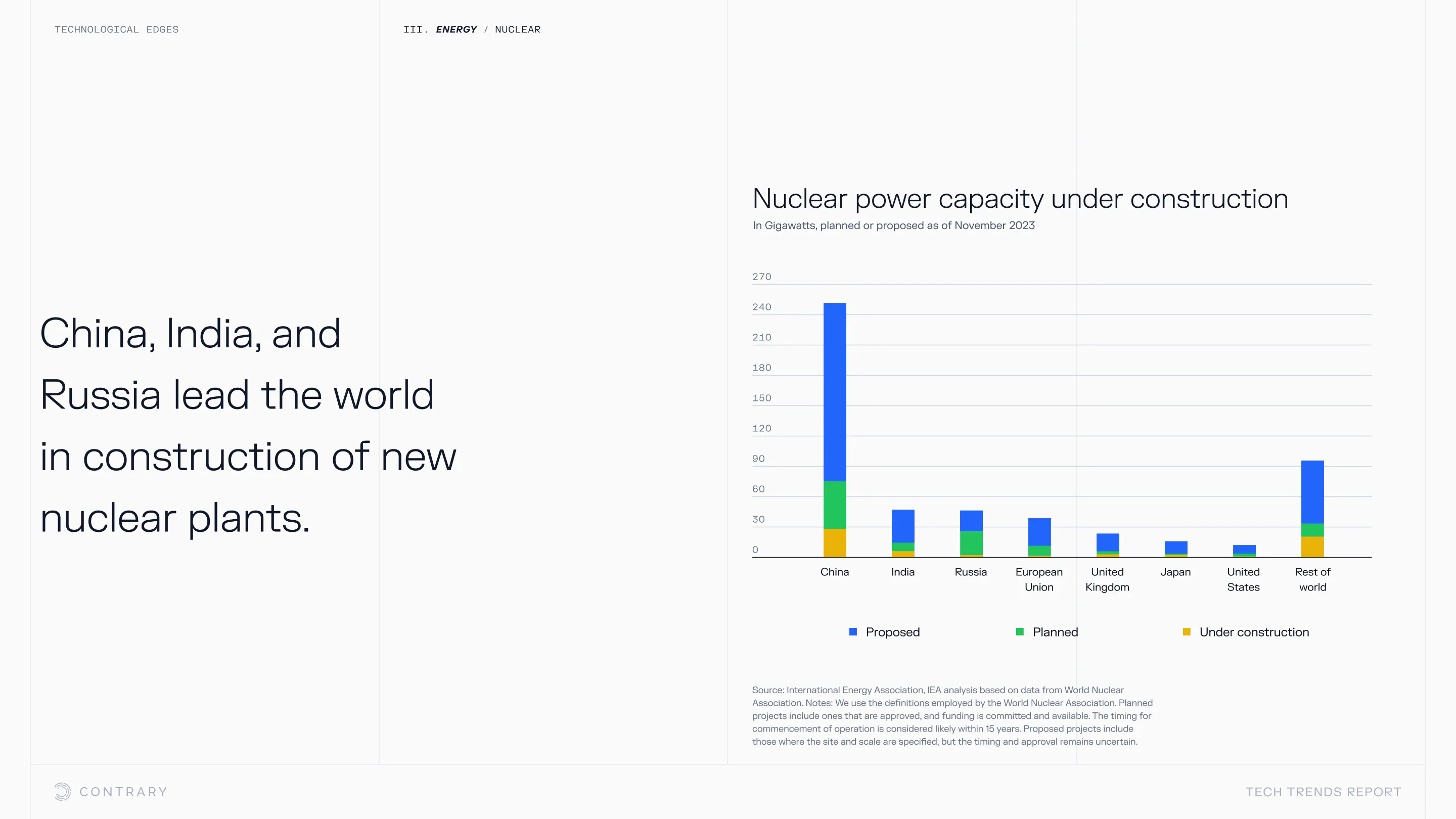Click the United States bar

(1244, 550)
